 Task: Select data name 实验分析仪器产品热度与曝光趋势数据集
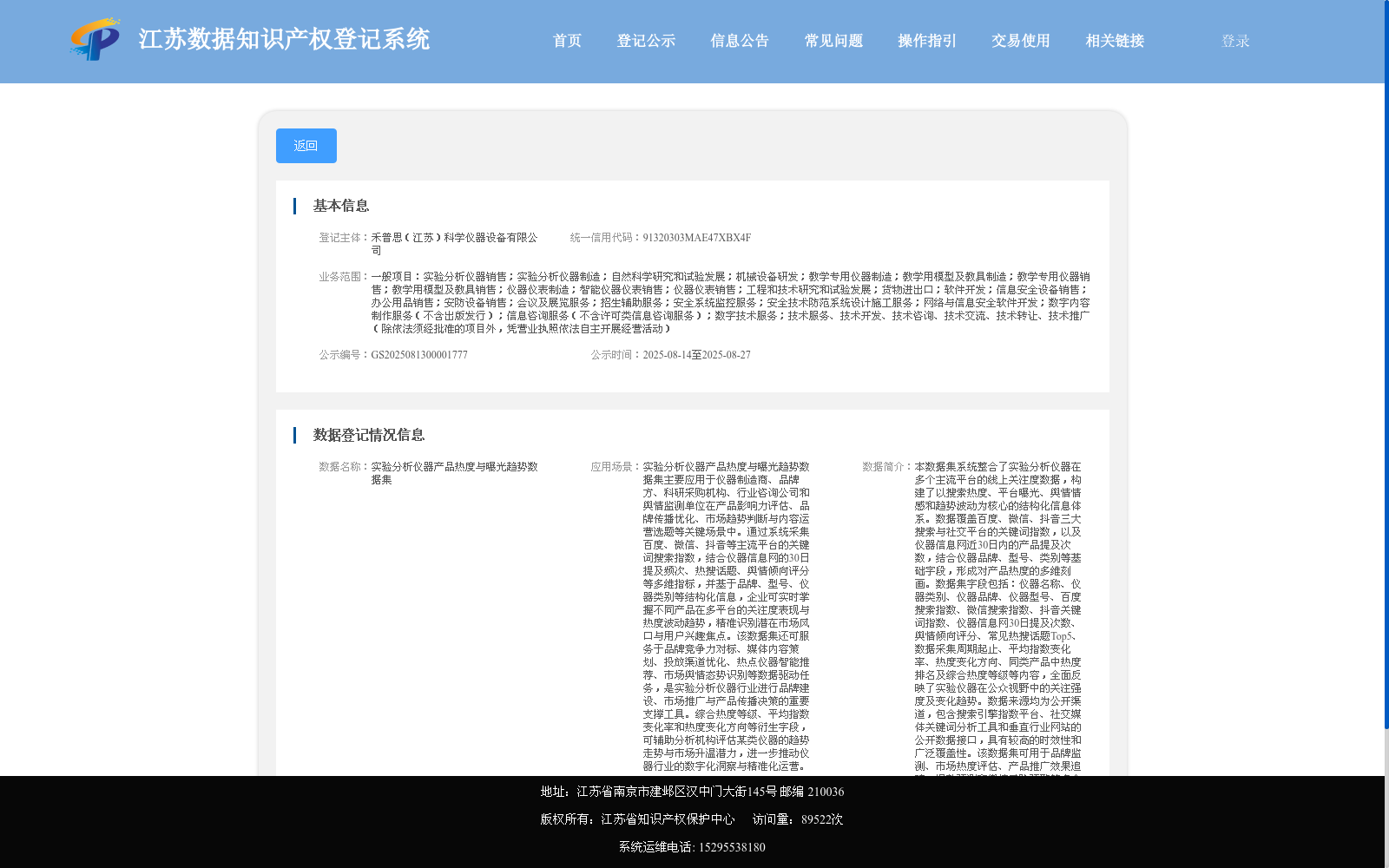(454, 473)
